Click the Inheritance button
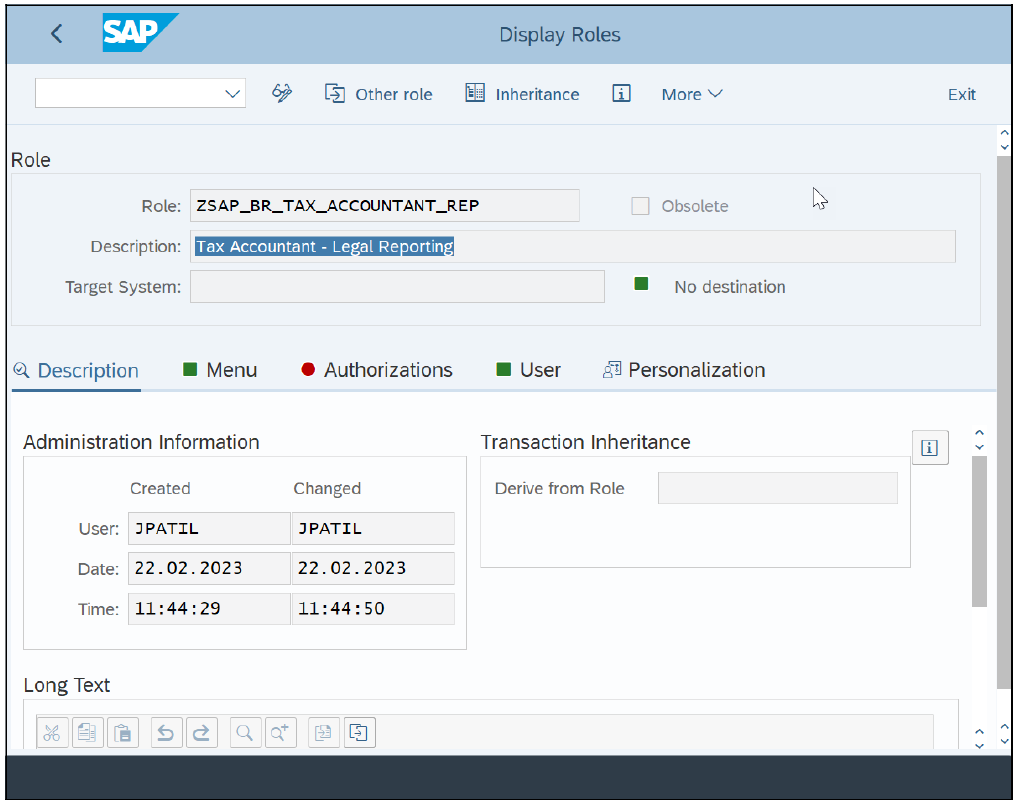The height and width of the screenshot is (807, 1019). (522, 94)
